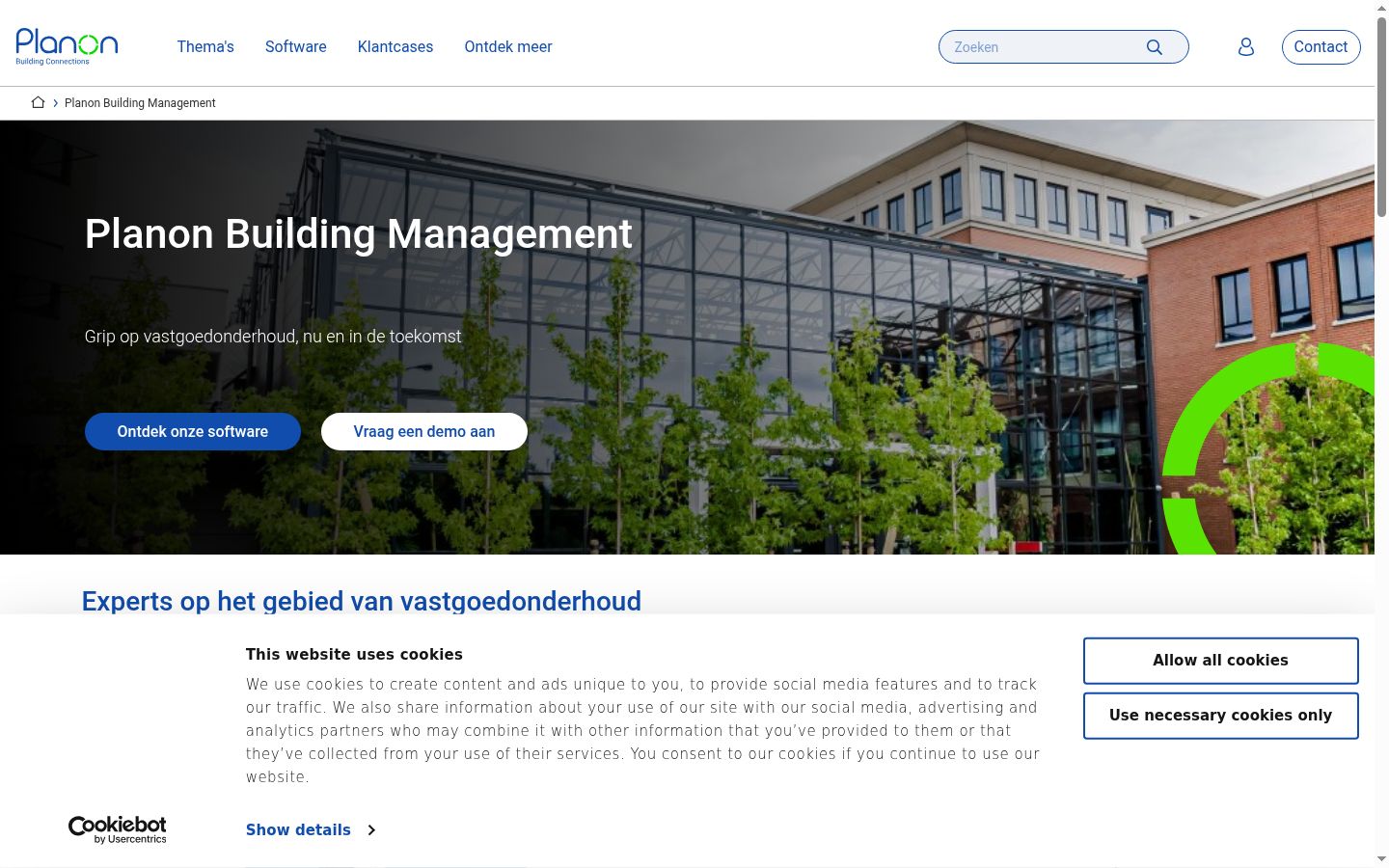Click the hero heading Planon Building Management
Viewport: 1389px width, 868px height.
tap(359, 234)
